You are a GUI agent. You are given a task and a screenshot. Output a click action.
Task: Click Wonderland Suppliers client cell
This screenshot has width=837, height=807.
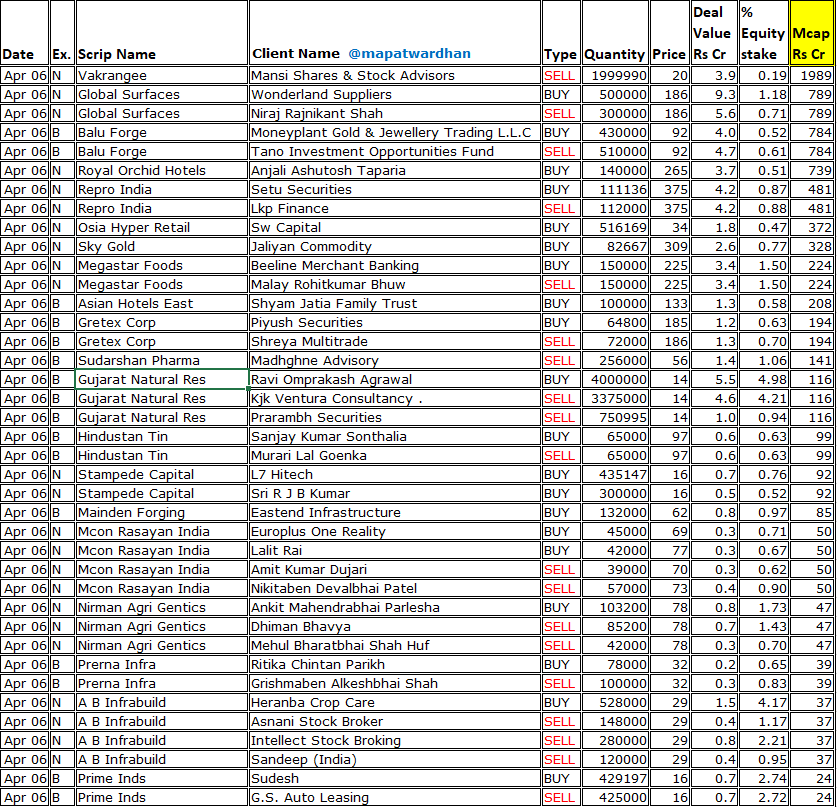point(394,94)
